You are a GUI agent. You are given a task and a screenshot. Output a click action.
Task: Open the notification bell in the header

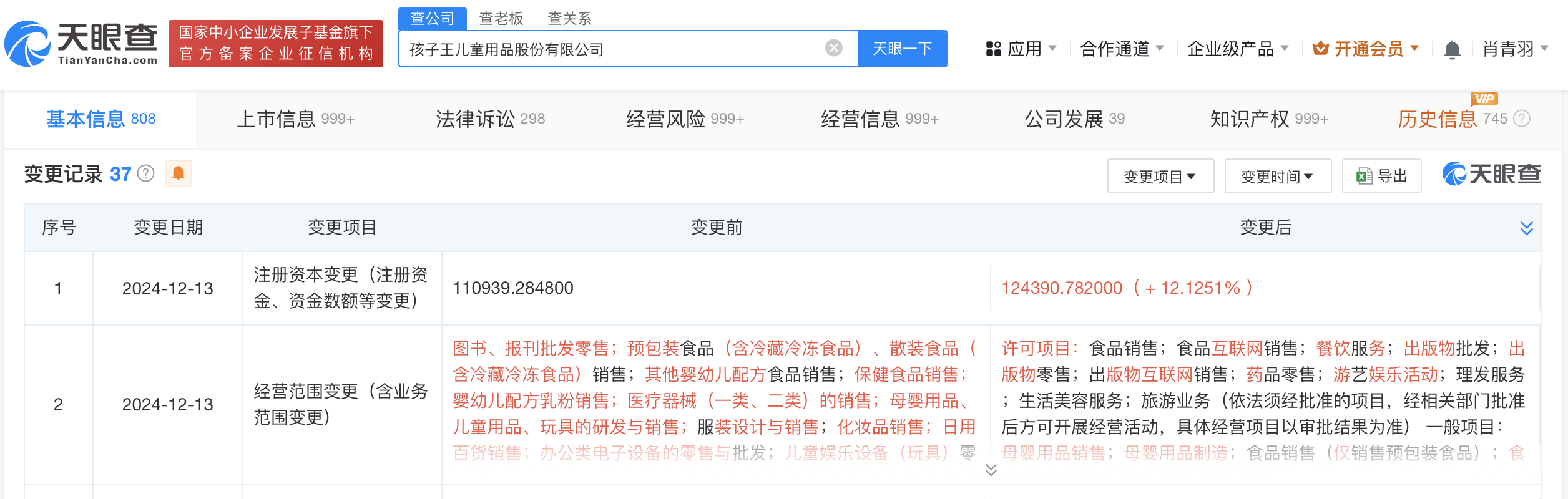(1452, 49)
